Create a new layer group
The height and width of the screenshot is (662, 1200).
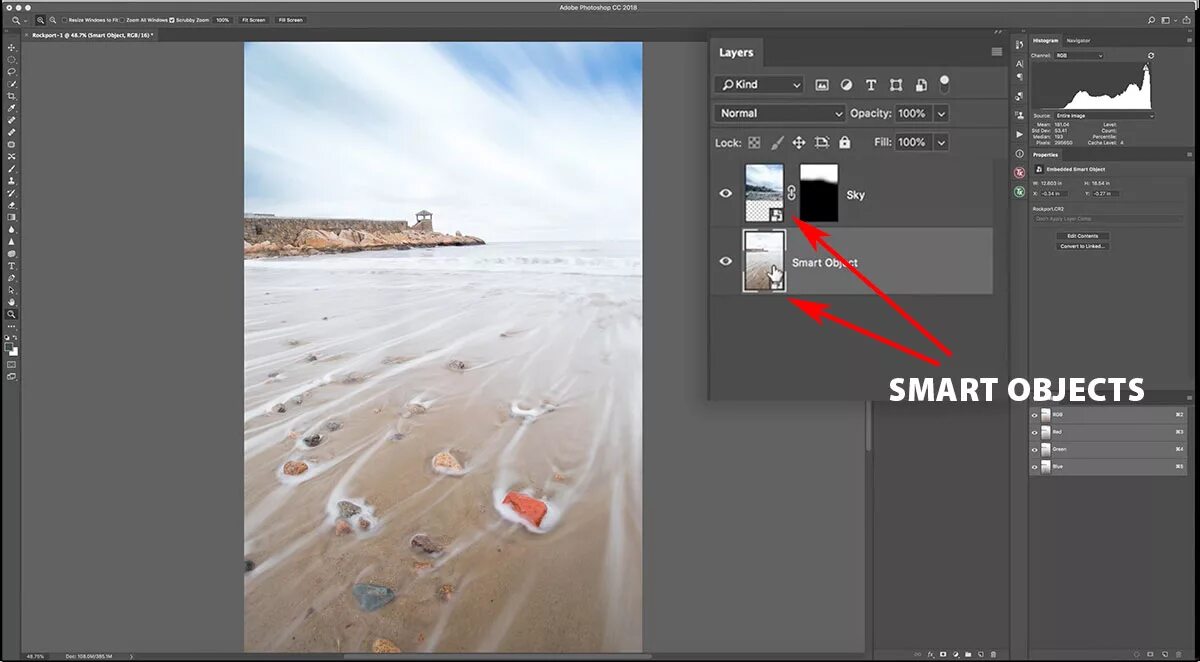pos(968,655)
